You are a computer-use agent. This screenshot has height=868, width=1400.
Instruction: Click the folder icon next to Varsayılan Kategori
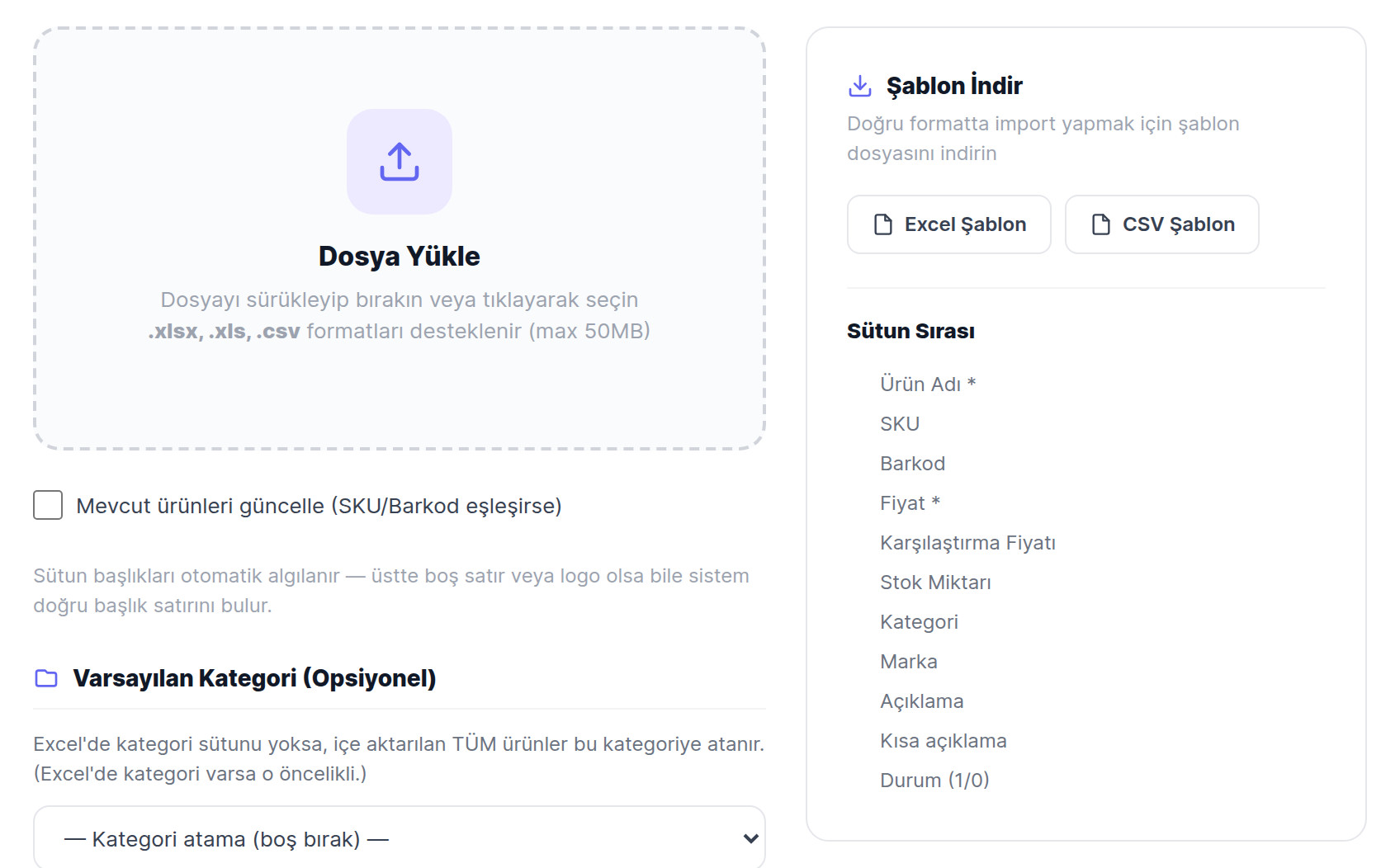pos(46,678)
